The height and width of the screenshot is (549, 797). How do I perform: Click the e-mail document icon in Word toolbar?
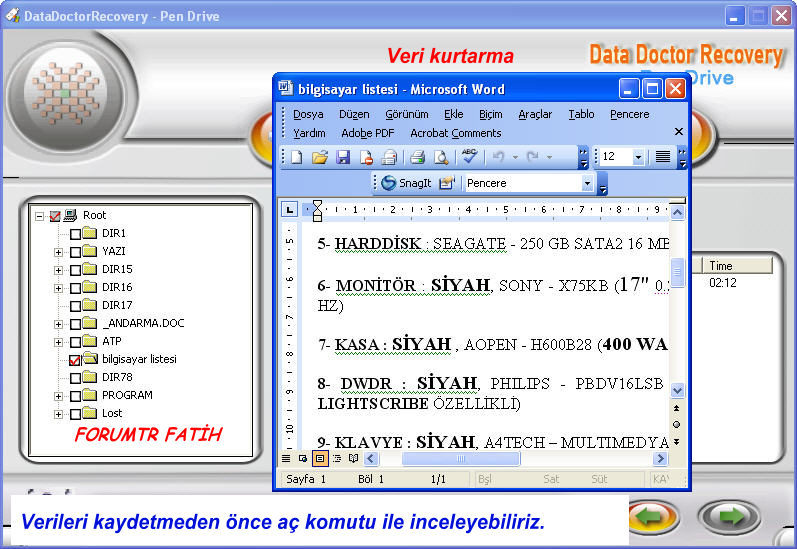tap(389, 157)
